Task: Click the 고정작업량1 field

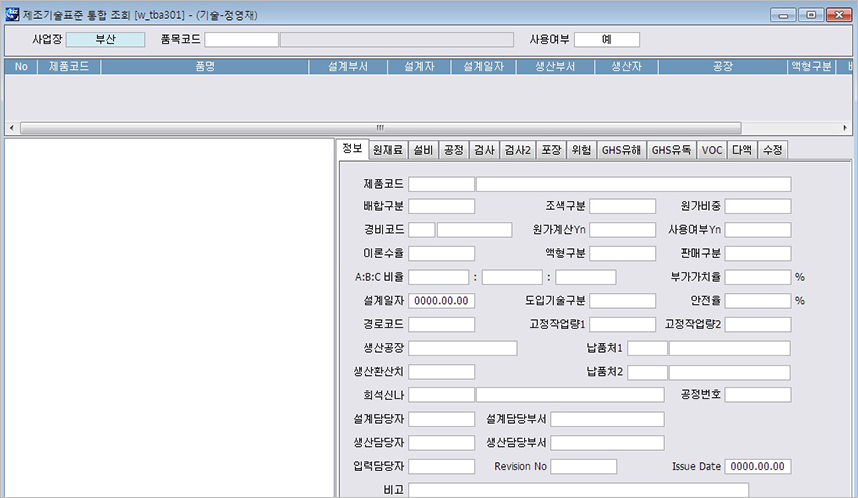Action: [623, 324]
